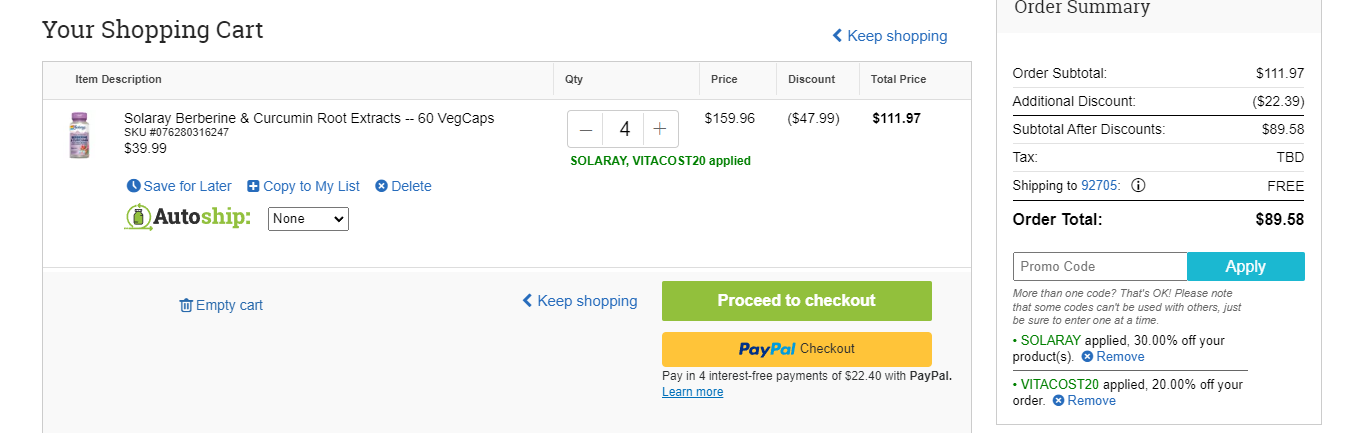The width and height of the screenshot is (1370, 433).
Task: Click into the Promo Code field
Action: [1100, 266]
